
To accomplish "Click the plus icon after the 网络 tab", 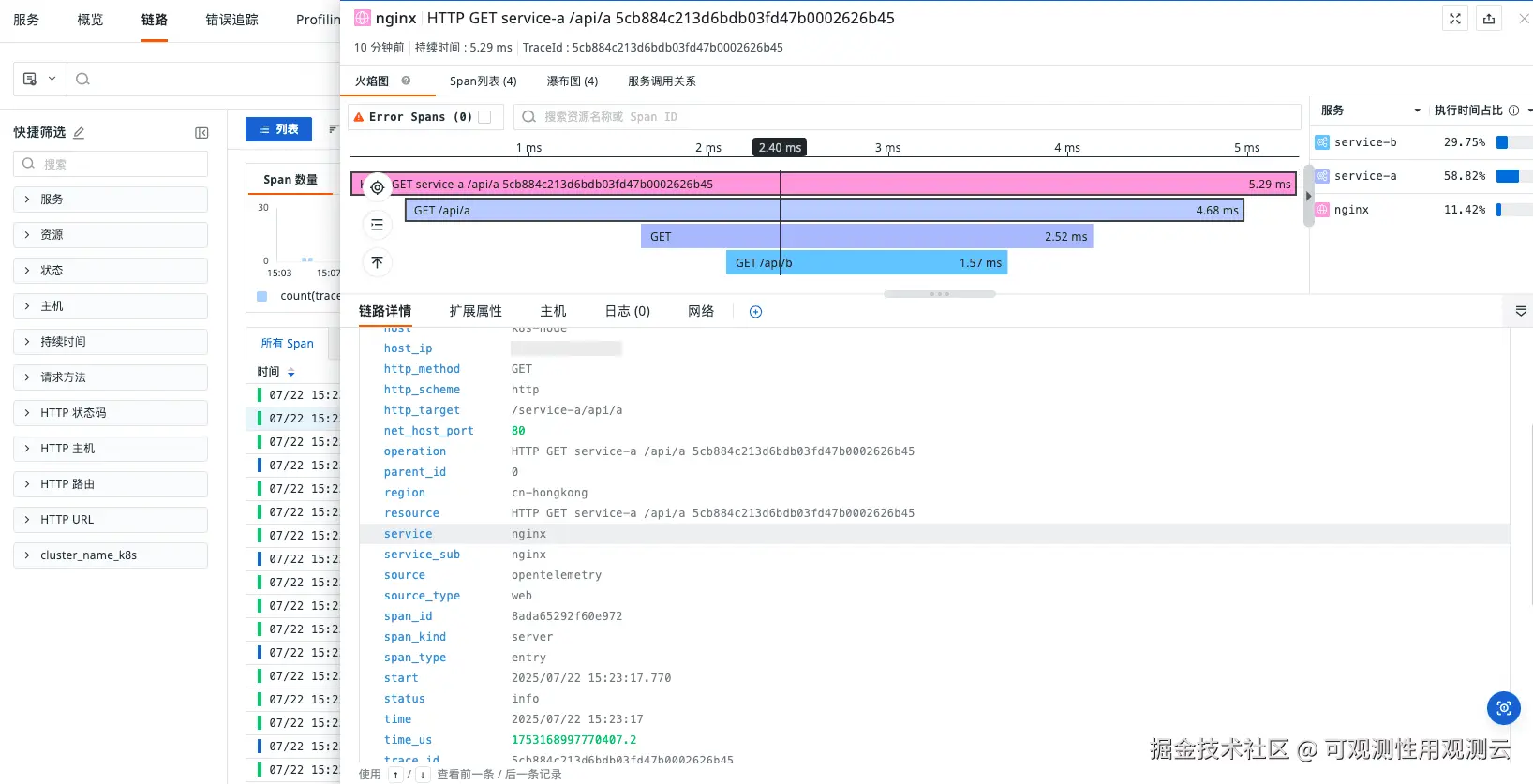I will (x=755, y=312).
